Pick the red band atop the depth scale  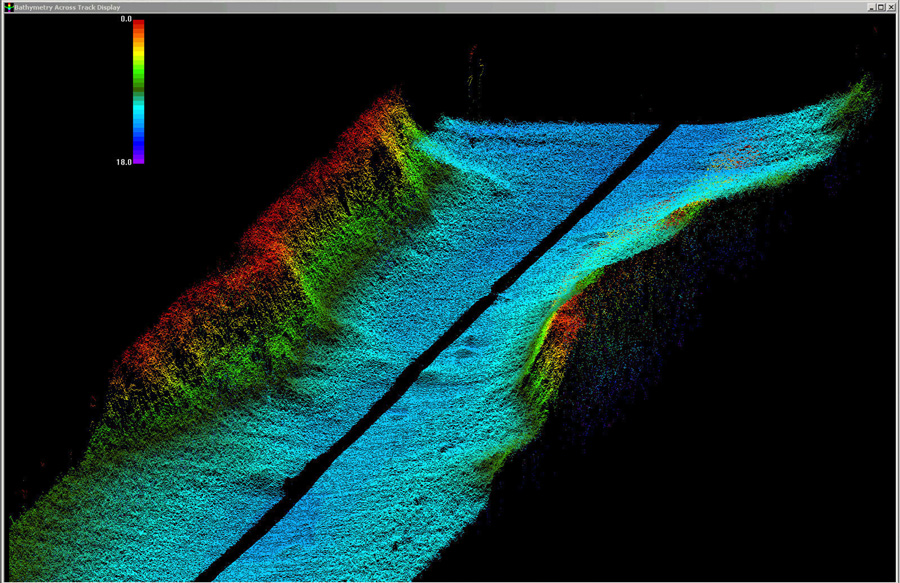click(139, 27)
